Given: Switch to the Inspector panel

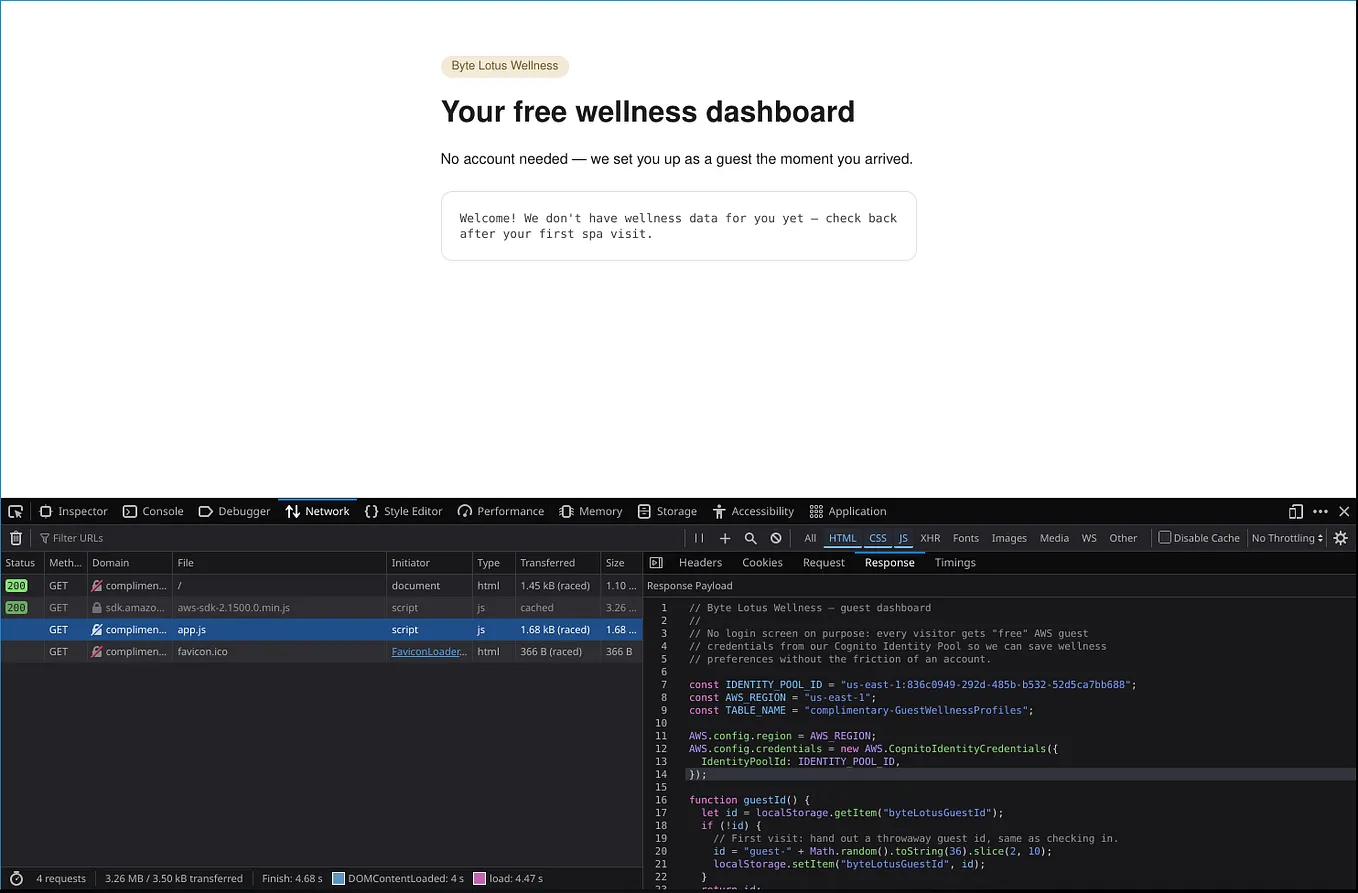Looking at the screenshot, I should pyautogui.click(x=73, y=511).
